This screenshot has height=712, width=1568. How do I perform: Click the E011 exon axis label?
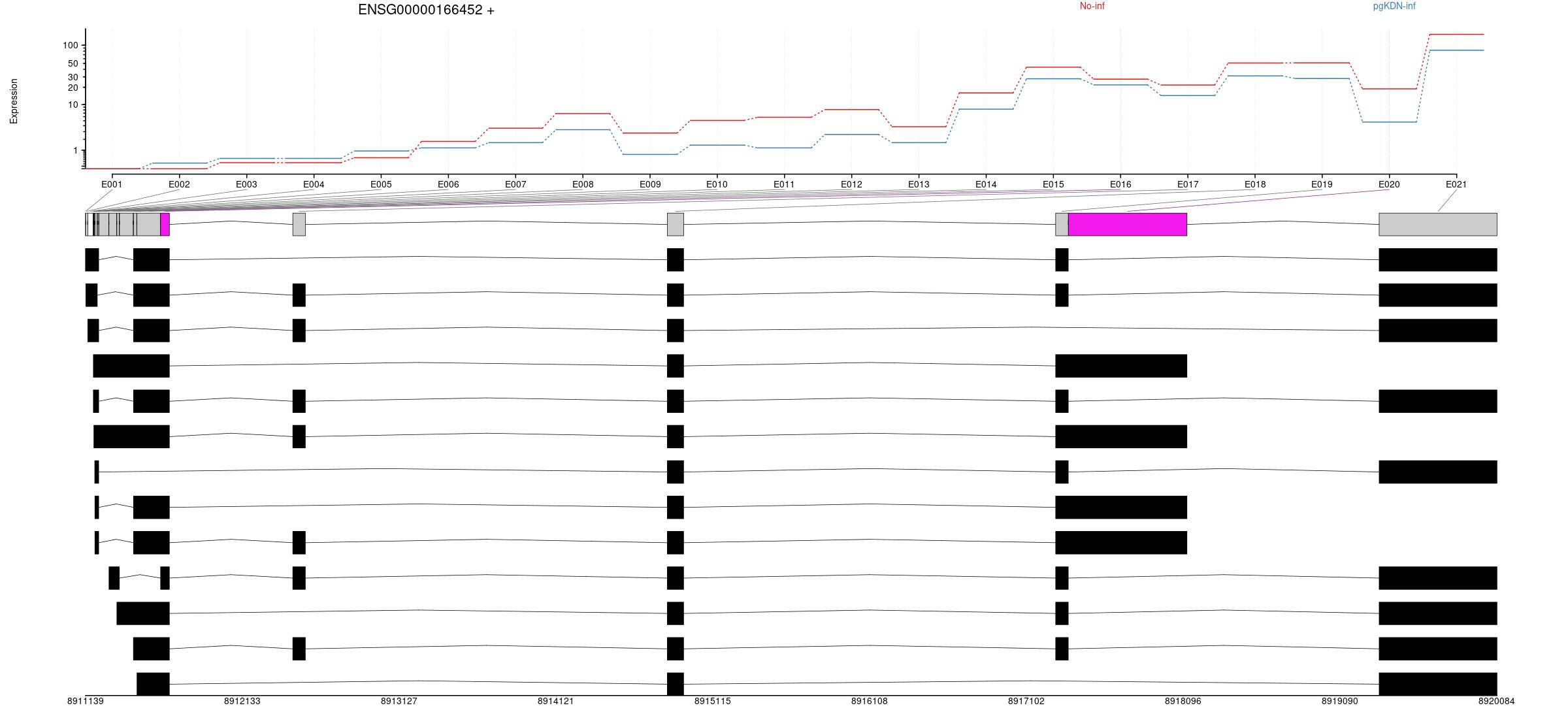[784, 184]
